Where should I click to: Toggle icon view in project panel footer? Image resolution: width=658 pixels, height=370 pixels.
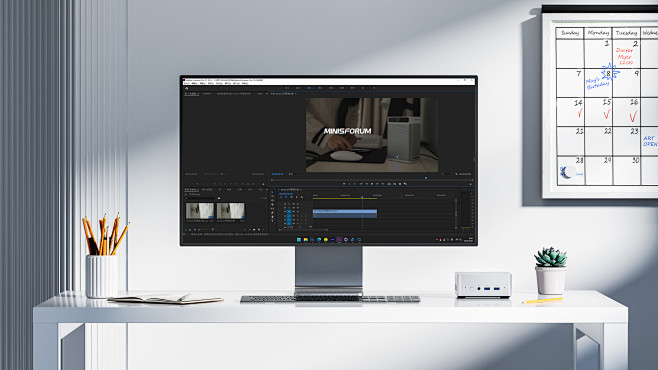(195, 229)
